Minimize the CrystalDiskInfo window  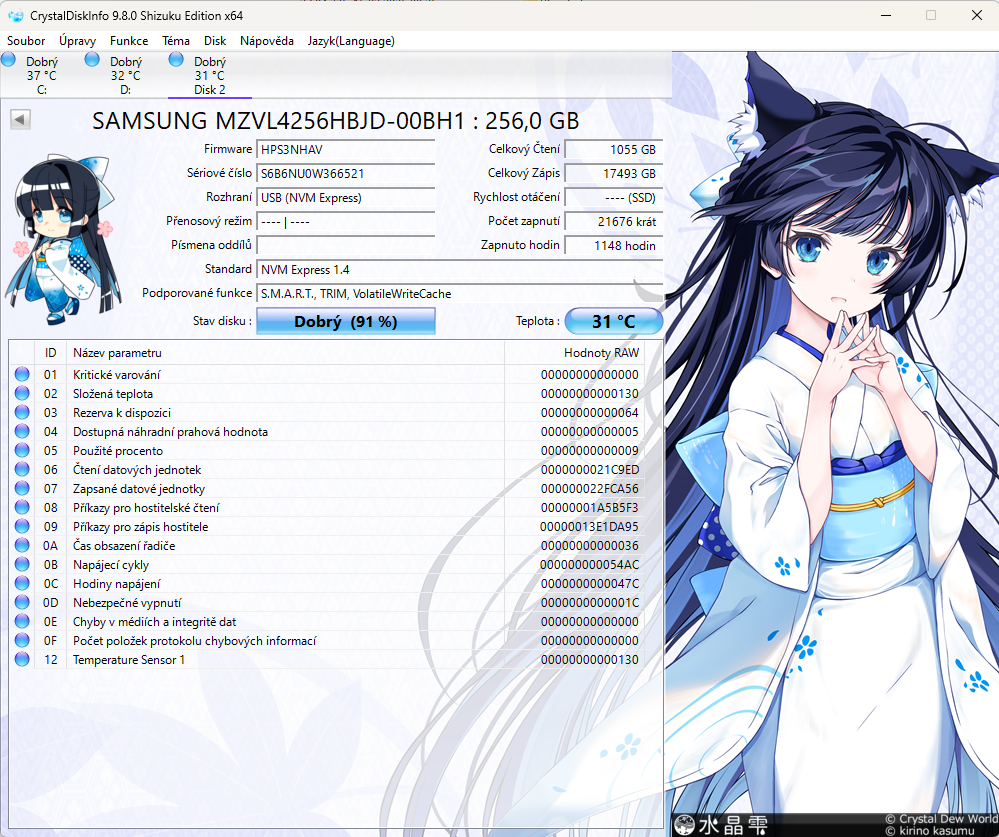point(886,15)
